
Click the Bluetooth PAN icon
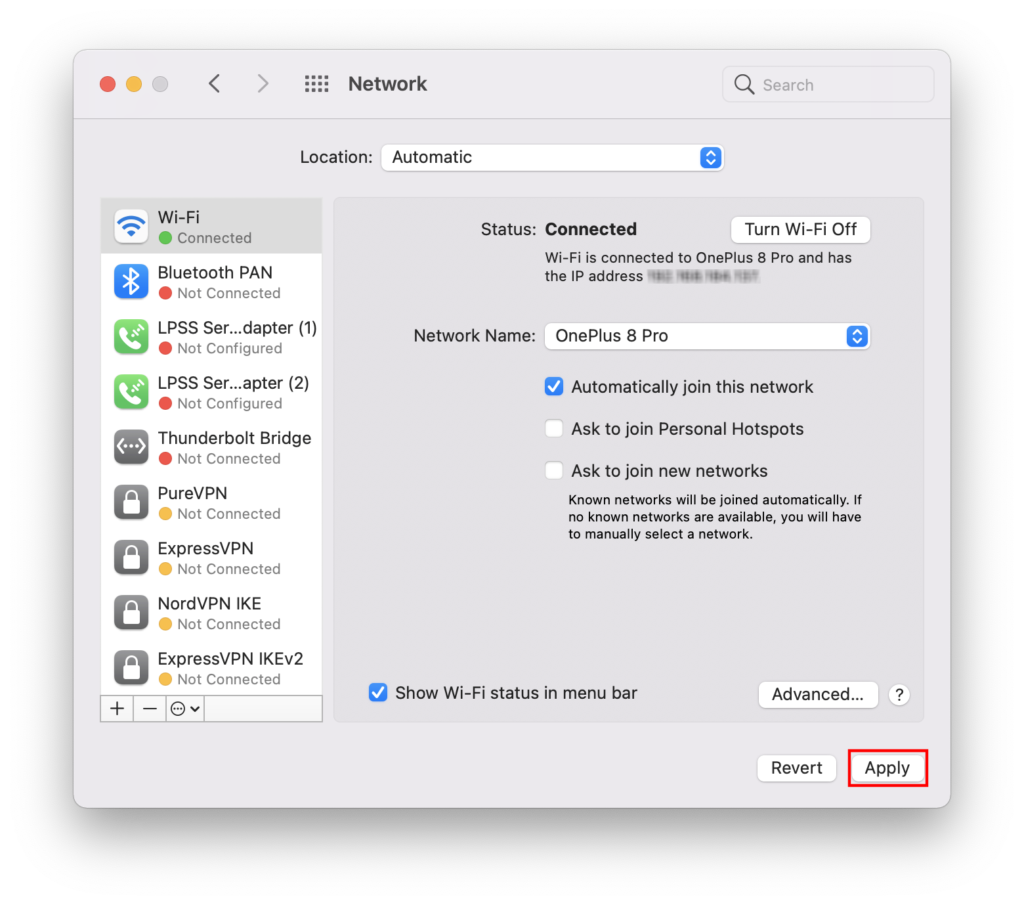coord(131,281)
